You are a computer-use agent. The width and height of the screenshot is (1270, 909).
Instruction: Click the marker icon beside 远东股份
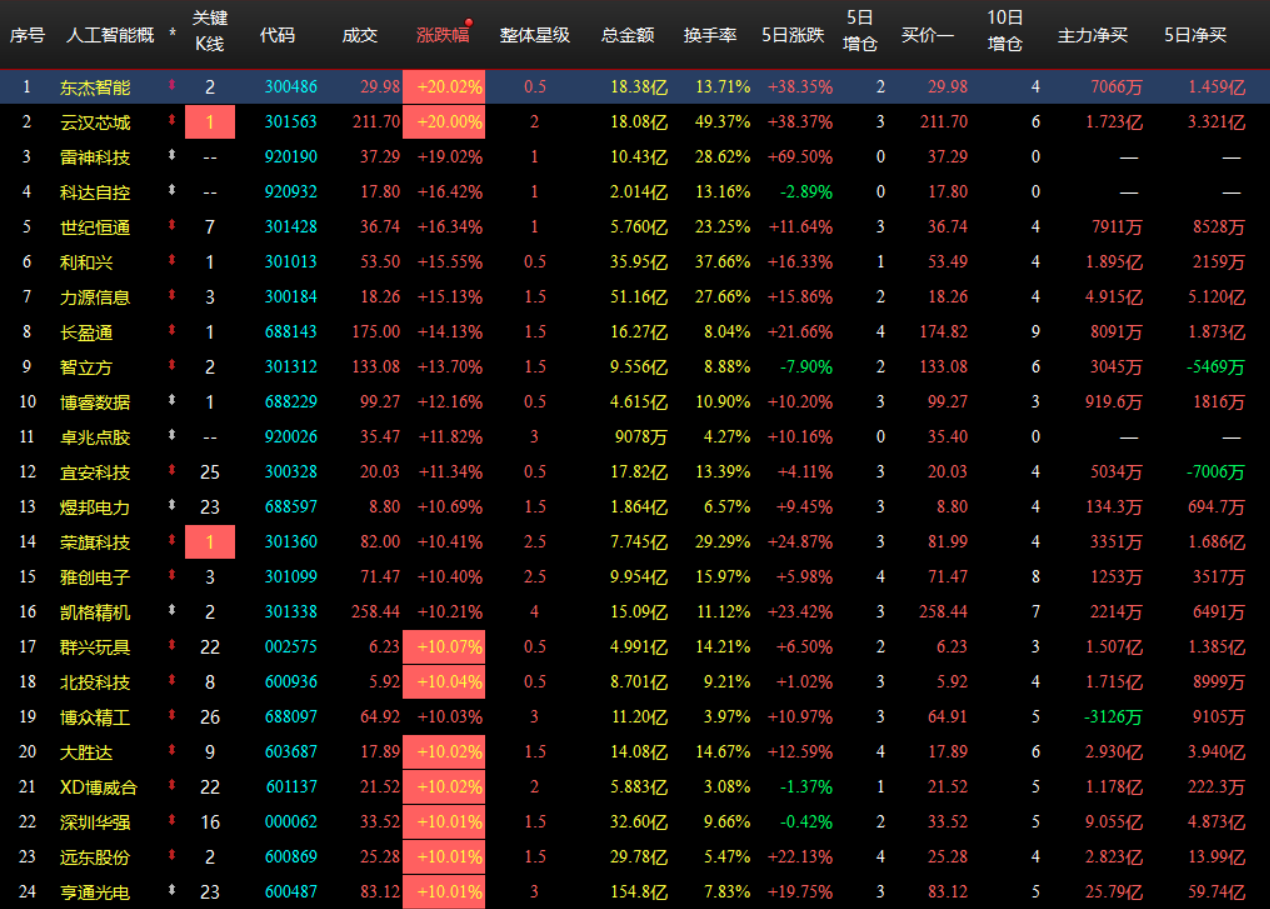172,856
